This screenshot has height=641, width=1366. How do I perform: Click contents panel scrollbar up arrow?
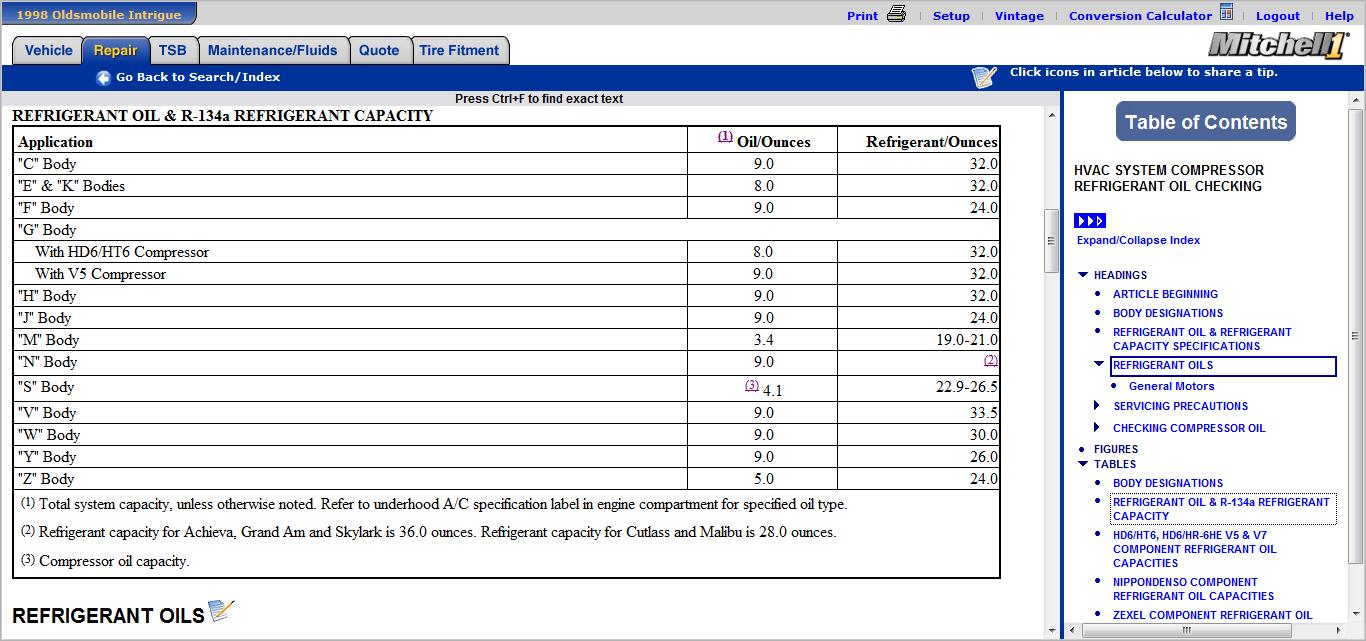(1356, 101)
